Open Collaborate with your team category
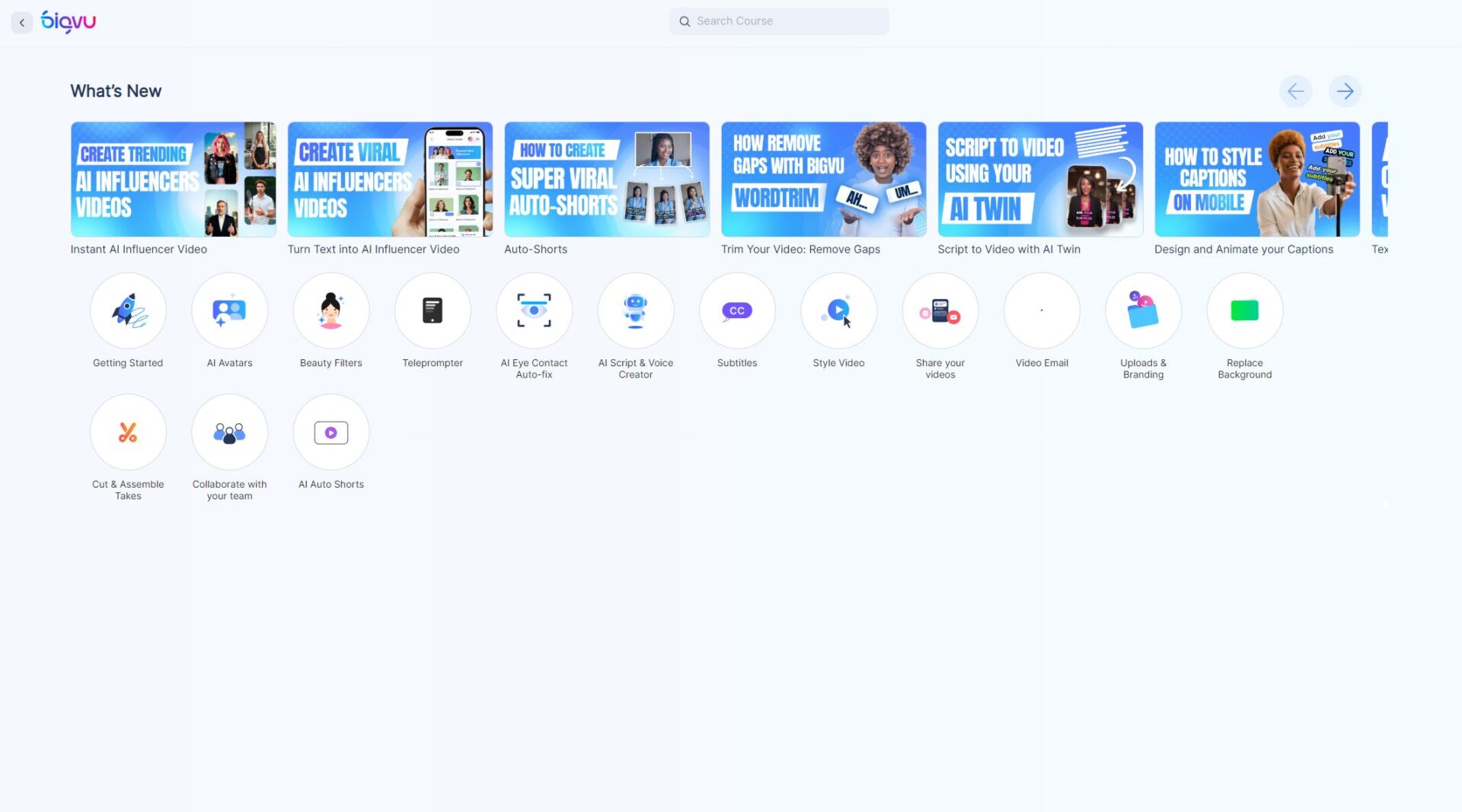The height and width of the screenshot is (812, 1462). pyautogui.click(x=229, y=432)
